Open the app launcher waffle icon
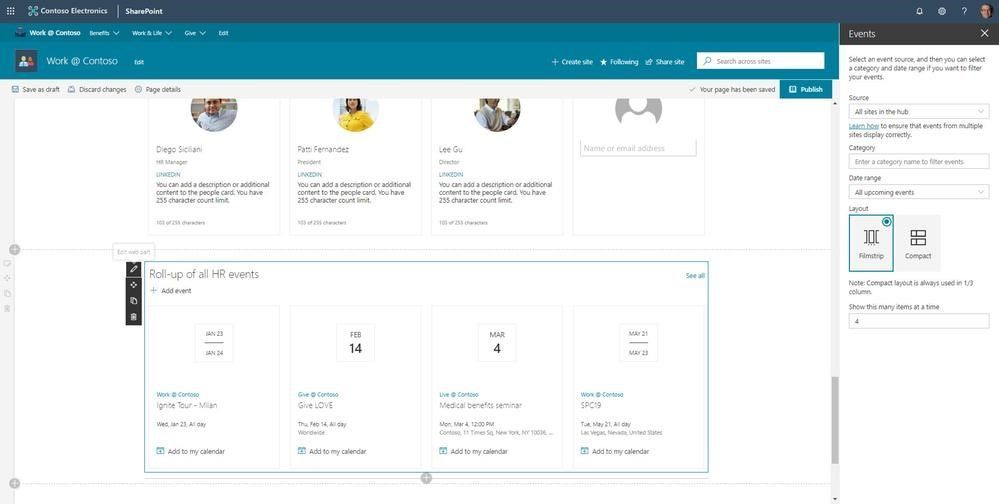 (x=11, y=11)
